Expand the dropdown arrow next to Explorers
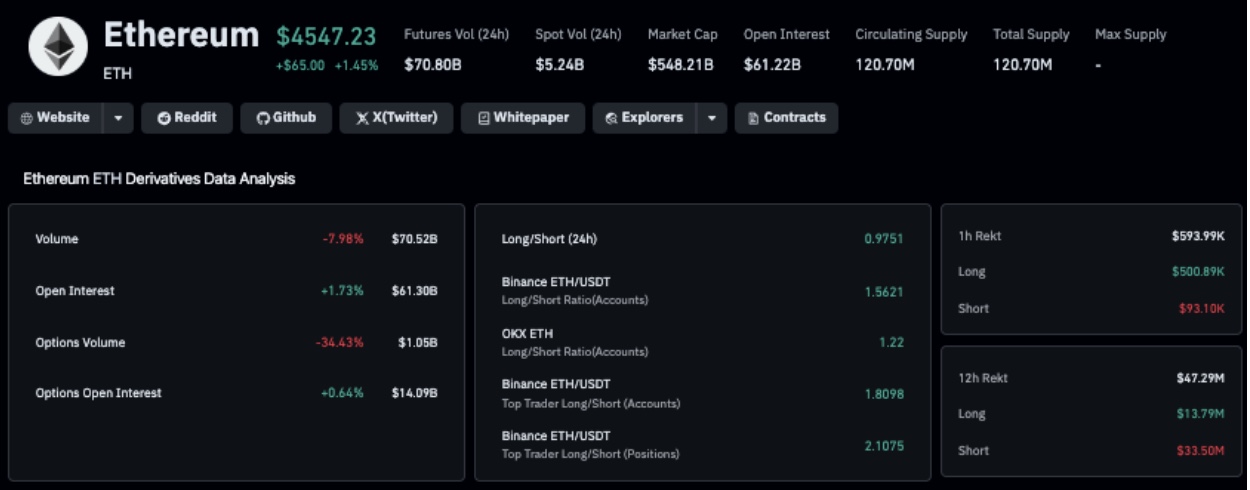The height and width of the screenshot is (490, 1250). (711, 118)
